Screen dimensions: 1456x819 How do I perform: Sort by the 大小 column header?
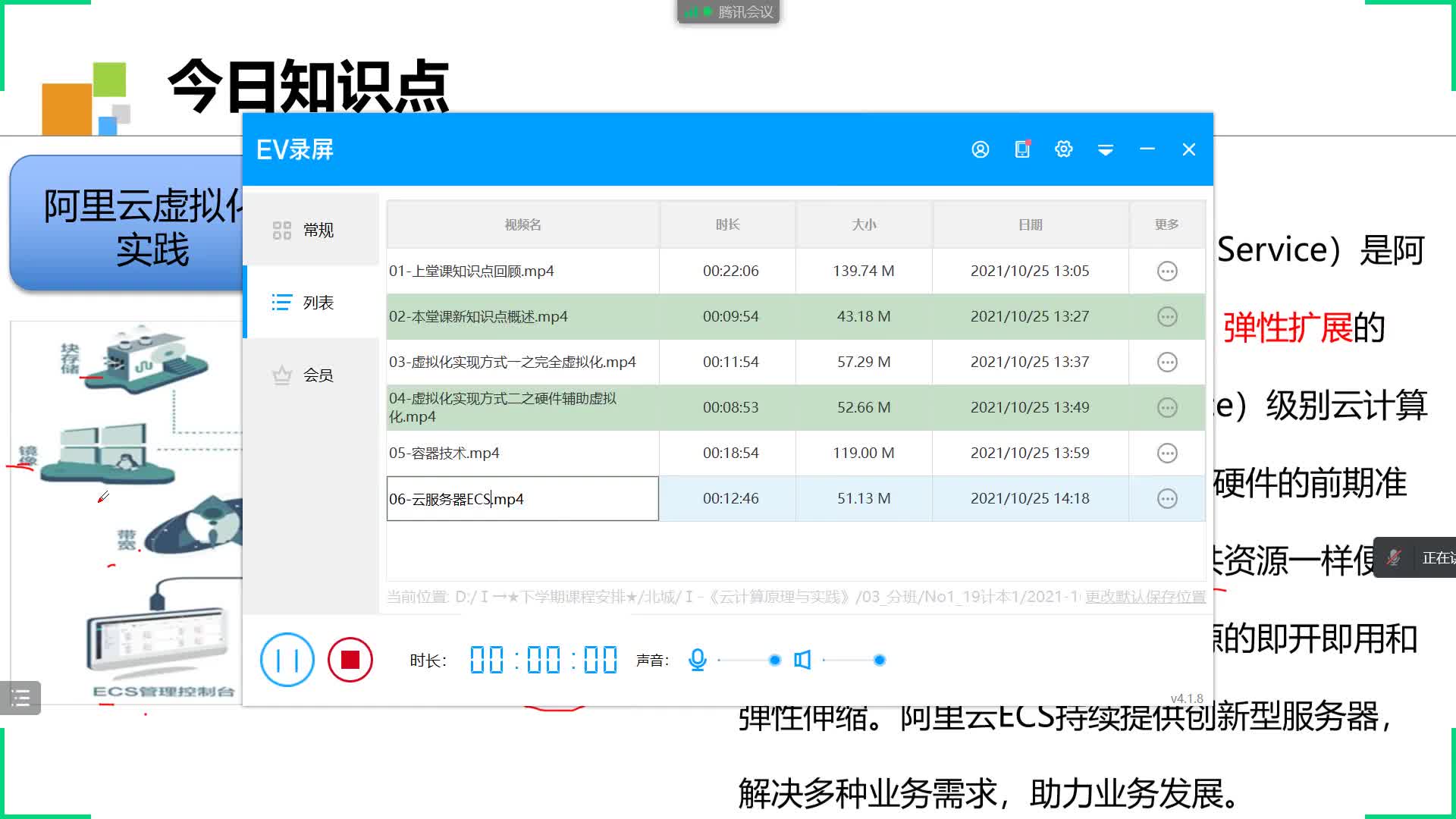click(864, 224)
